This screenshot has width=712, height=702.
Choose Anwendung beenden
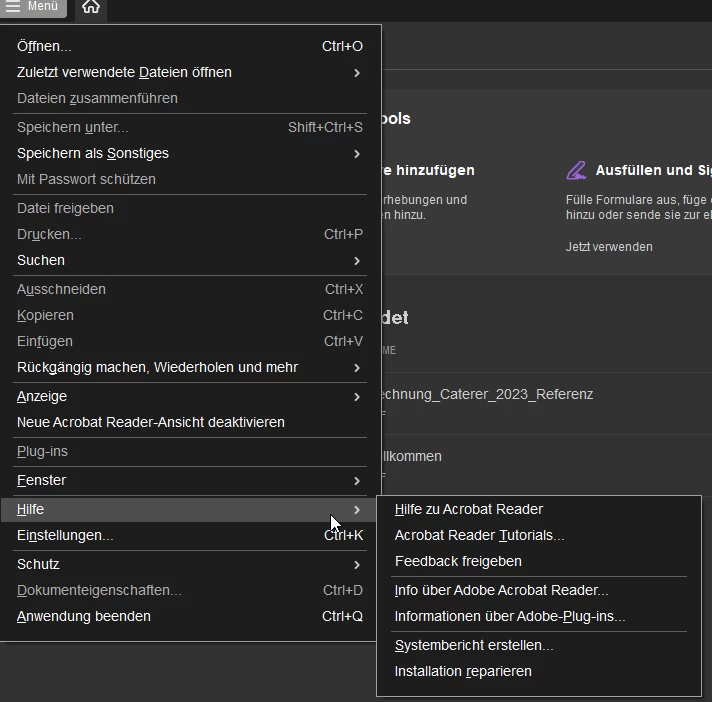[190, 616]
